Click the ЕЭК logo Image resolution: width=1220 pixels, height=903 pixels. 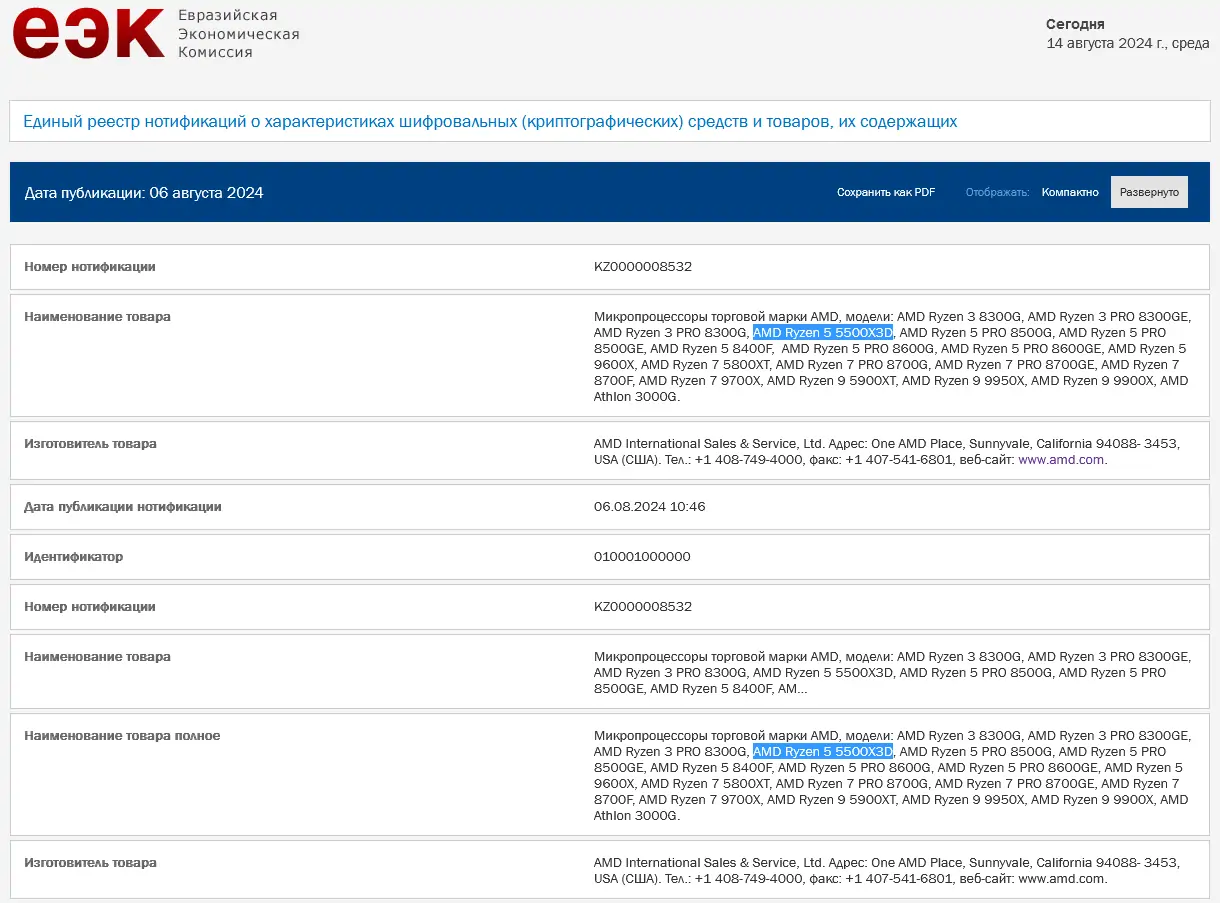tap(88, 33)
